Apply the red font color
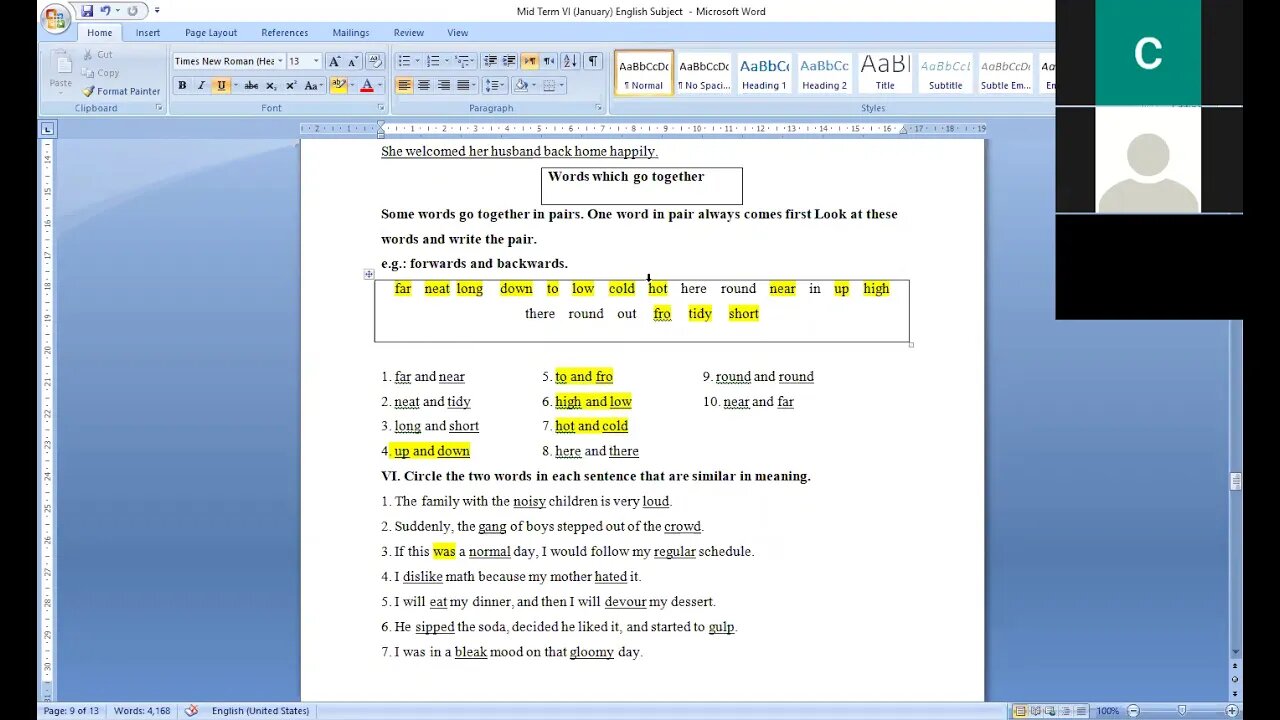This screenshot has height=720, width=1280. [x=367, y=86]
